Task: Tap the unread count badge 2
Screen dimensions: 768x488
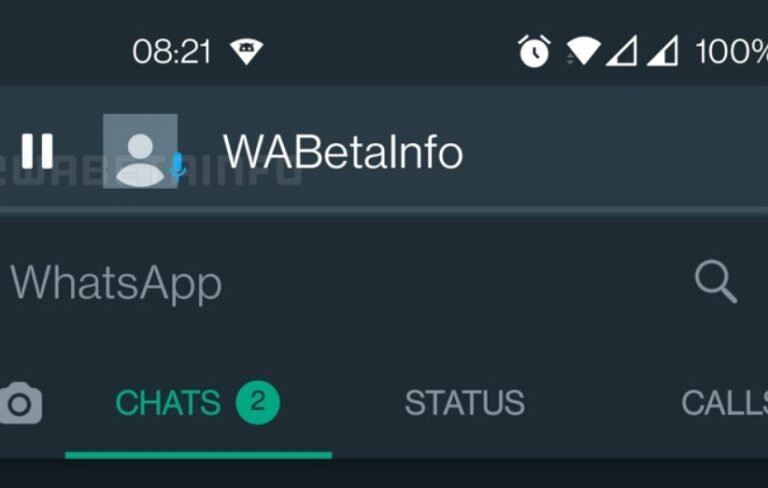Action: (258, 402)
